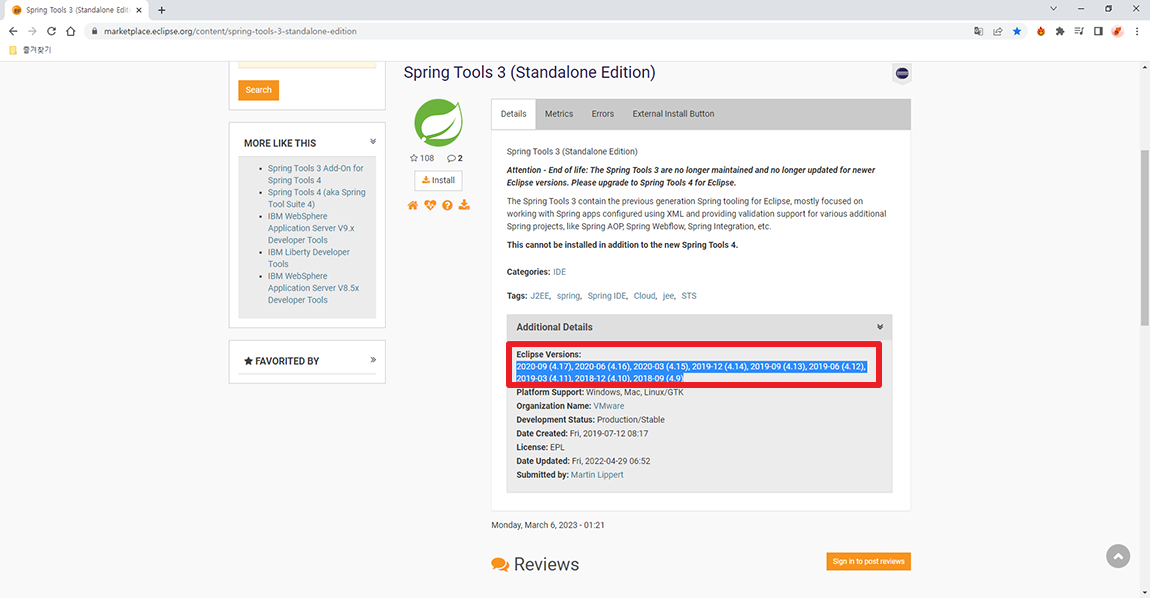Open the Chrome profile avatar
1150x598 pixels.
coord(1117,32)
